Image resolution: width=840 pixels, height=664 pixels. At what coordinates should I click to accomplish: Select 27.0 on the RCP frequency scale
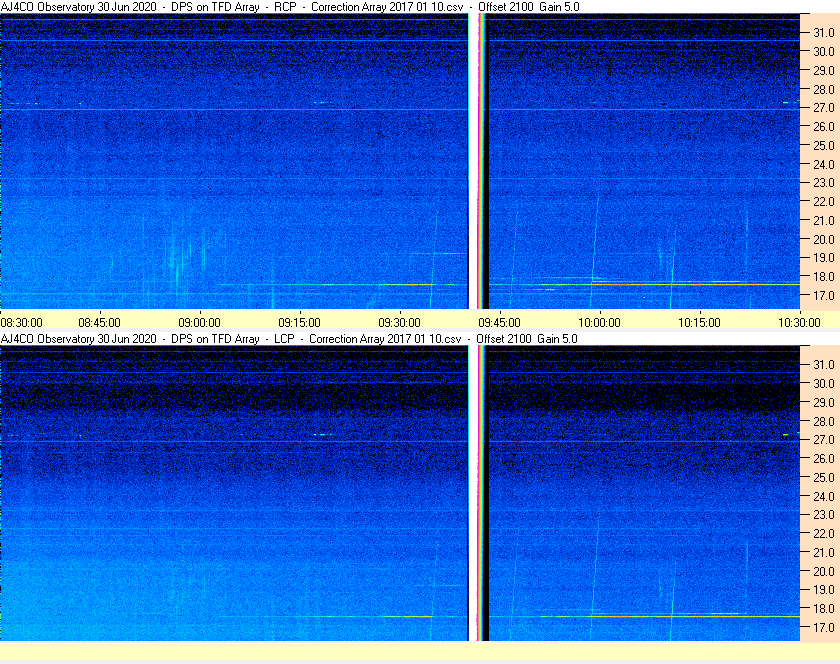pyautogui.click(x=824, y=108)
